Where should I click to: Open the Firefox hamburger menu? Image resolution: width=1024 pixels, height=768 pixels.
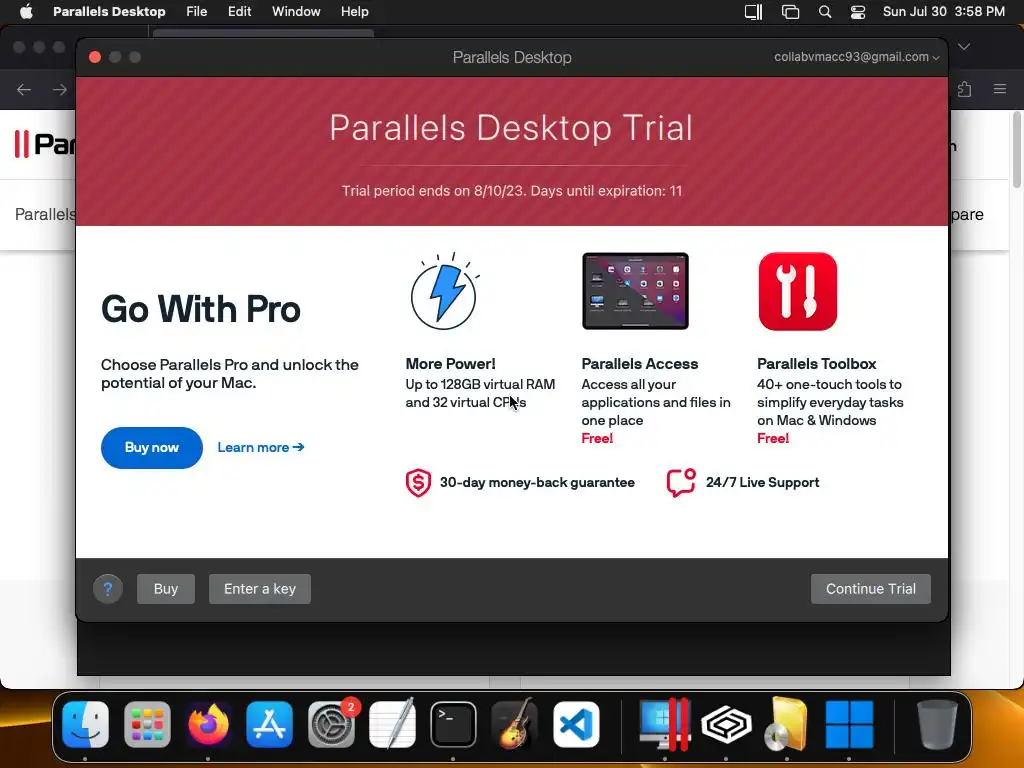coord(1000,89)
